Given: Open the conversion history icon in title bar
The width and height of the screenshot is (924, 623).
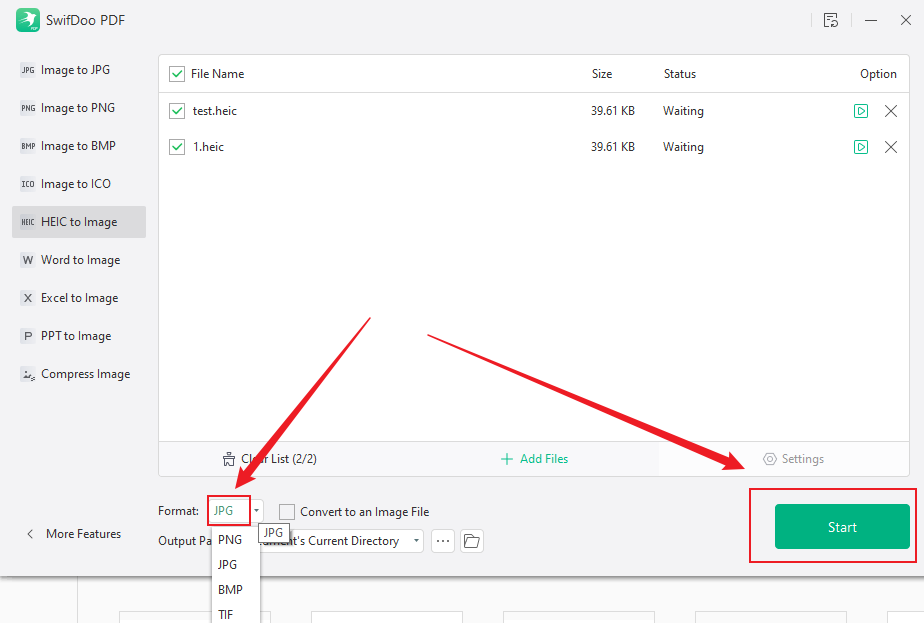Looking at the screenshot, I should click(x=831, y=20).
